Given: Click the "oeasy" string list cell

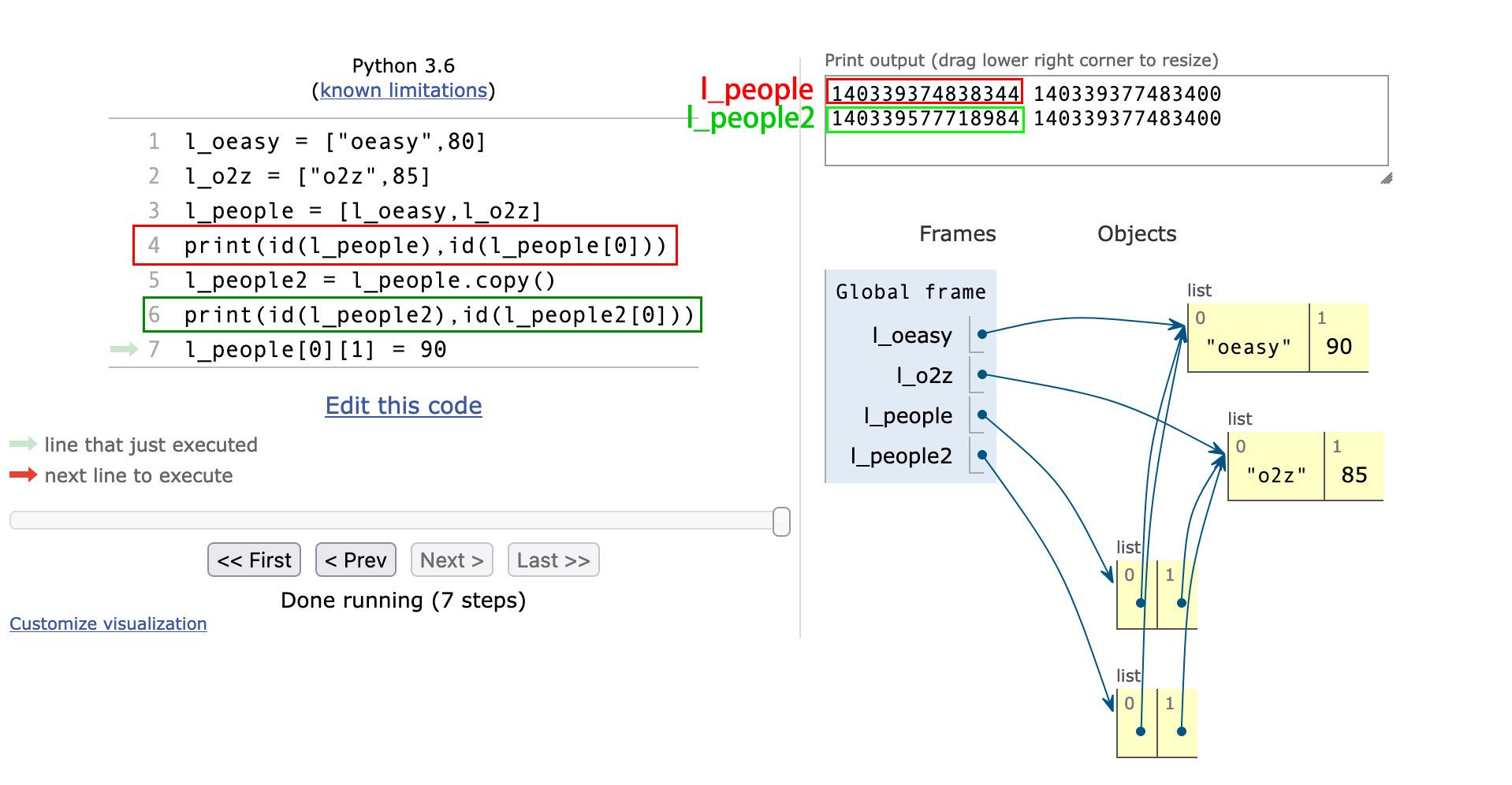Looking at the screenshot, I should 1249,338.
